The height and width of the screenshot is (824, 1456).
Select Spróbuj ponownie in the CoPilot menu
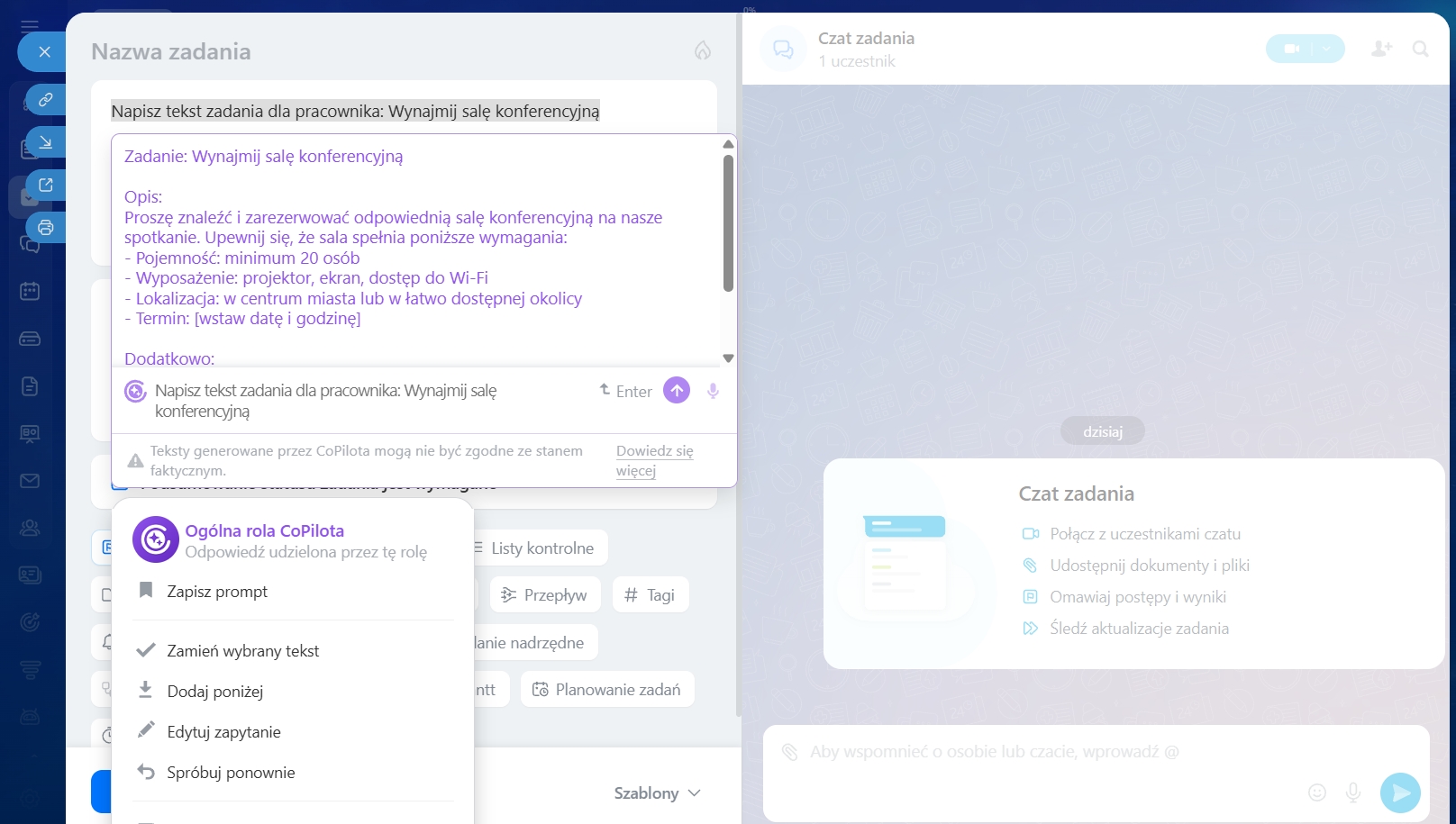tap(231, 773)
